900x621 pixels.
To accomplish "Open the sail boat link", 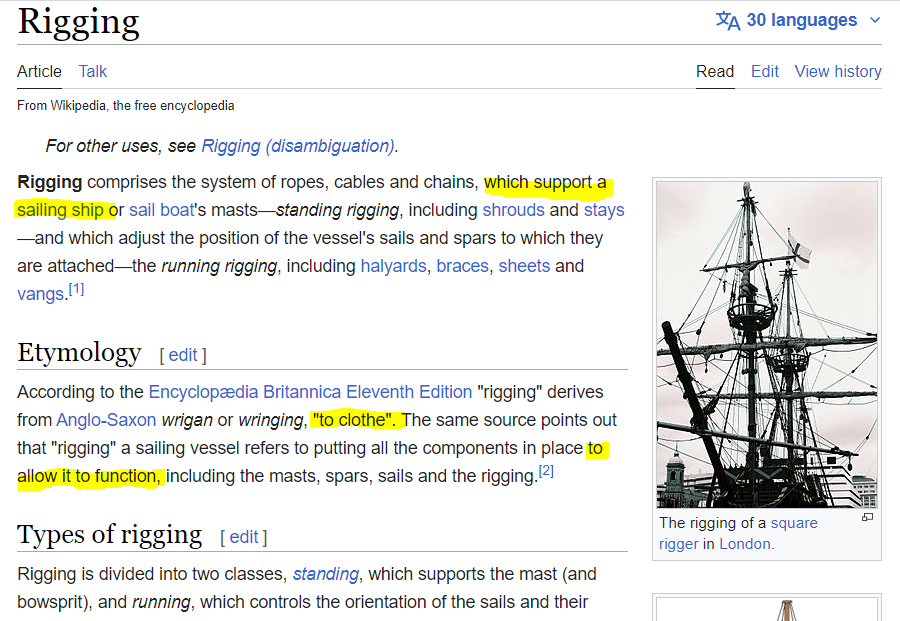I will [x=162, y=210].
